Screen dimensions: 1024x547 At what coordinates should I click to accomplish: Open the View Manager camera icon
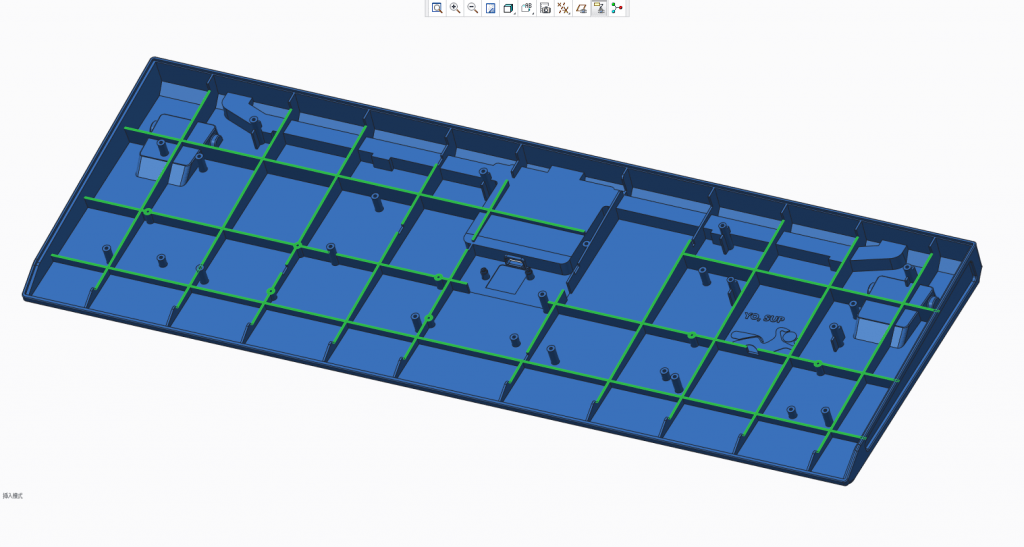click(545, 8)
